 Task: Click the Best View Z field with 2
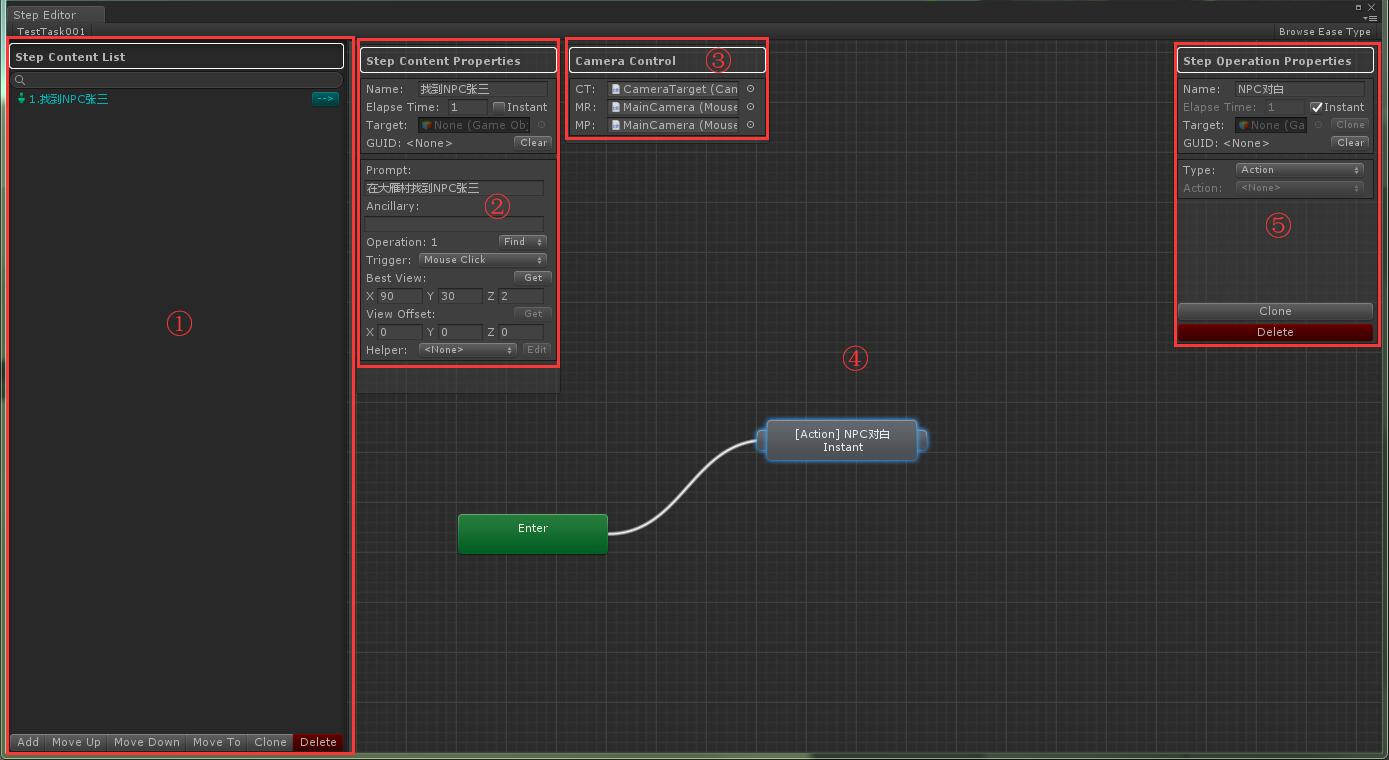click(x=521, y=296)
